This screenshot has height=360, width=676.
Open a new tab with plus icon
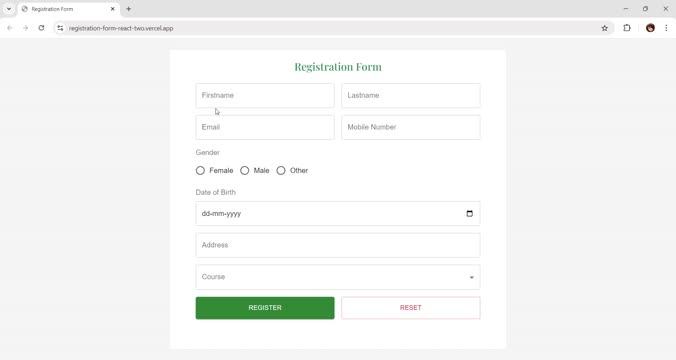[x=128, y=9]
